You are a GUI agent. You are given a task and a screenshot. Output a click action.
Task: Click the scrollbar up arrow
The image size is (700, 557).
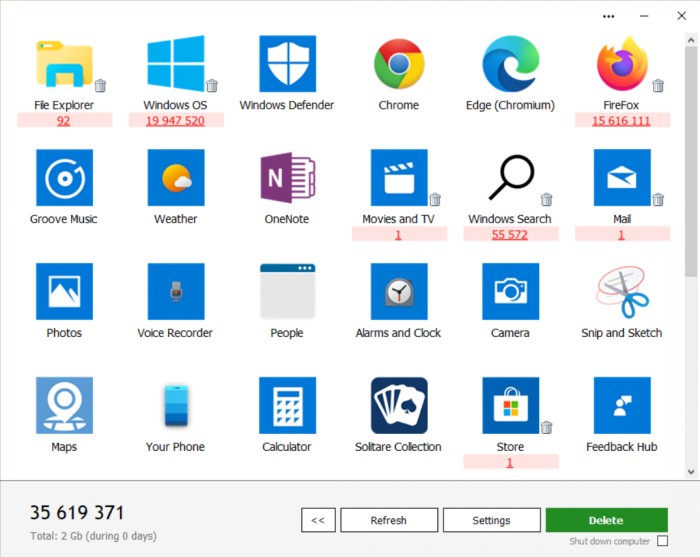coord(691,40)
